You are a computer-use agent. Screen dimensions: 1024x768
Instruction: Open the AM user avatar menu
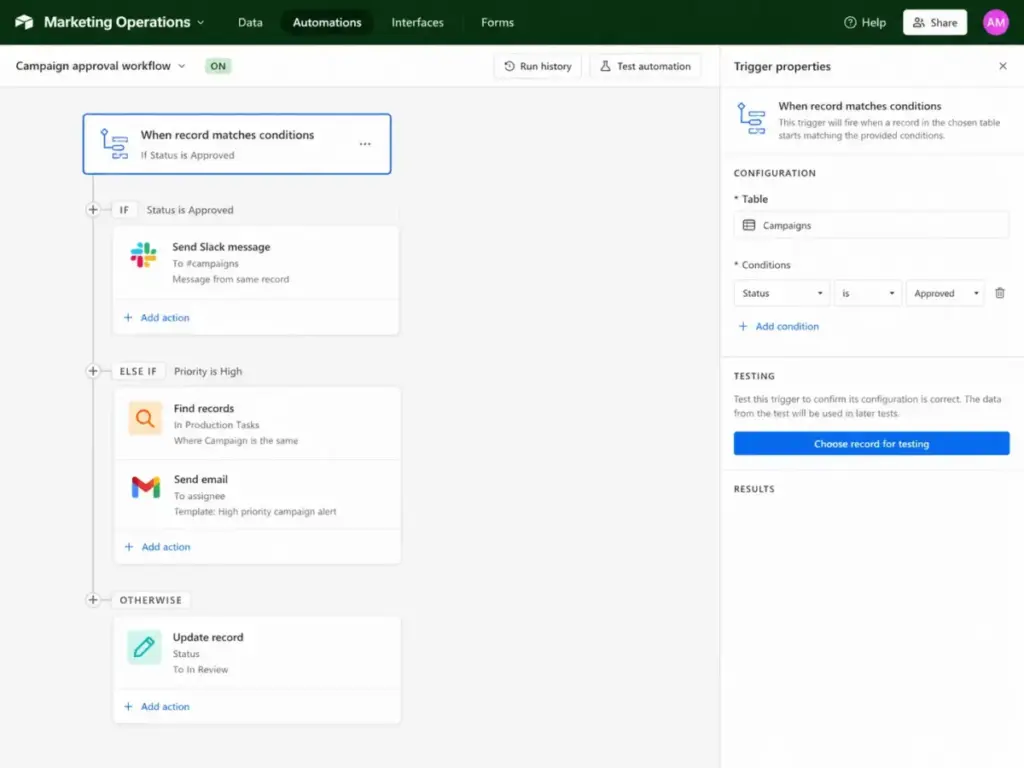[x=995, y=22]
